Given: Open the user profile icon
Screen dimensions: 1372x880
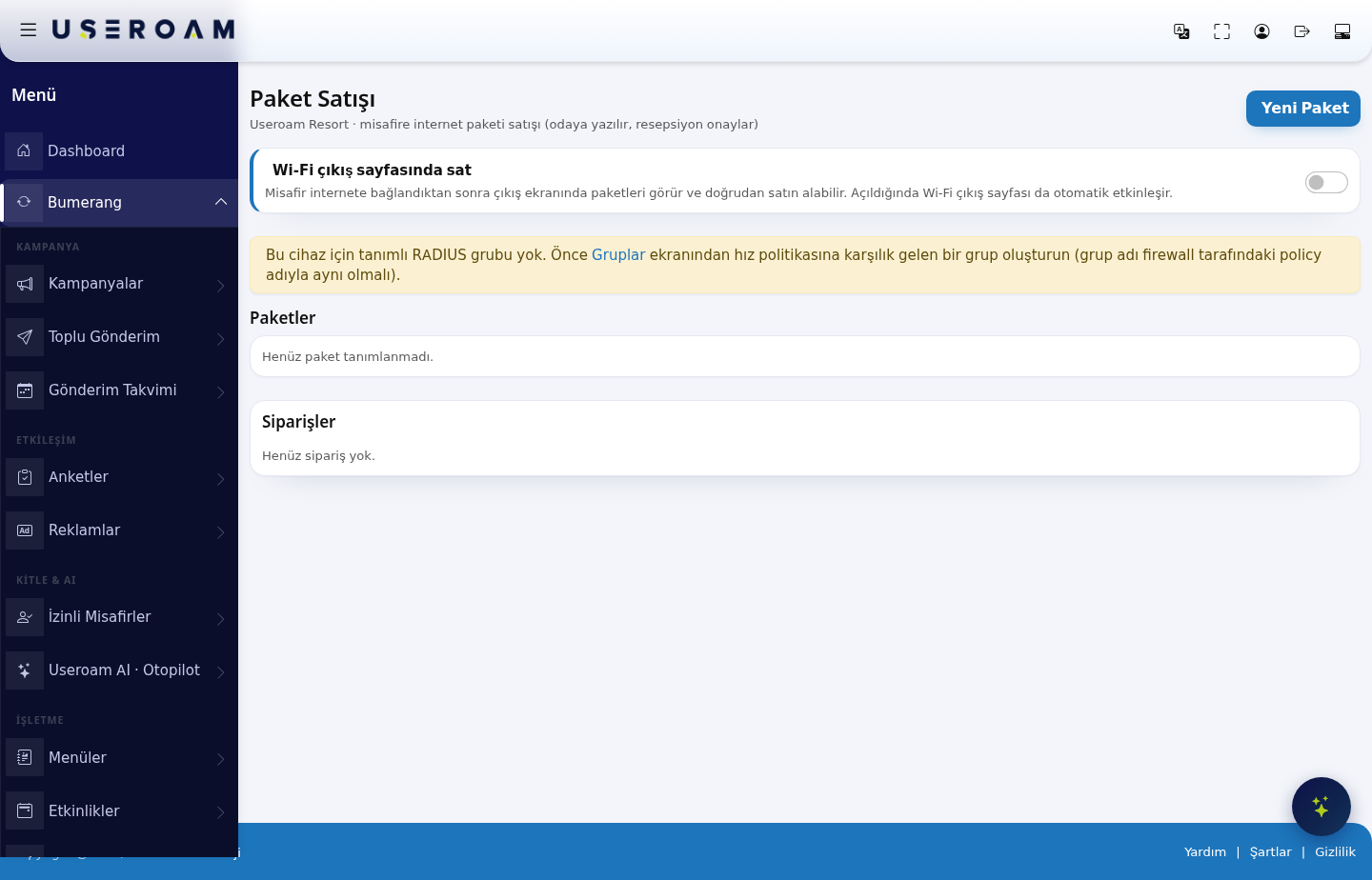Looking at the screenshot, I should coord(1261,31).
